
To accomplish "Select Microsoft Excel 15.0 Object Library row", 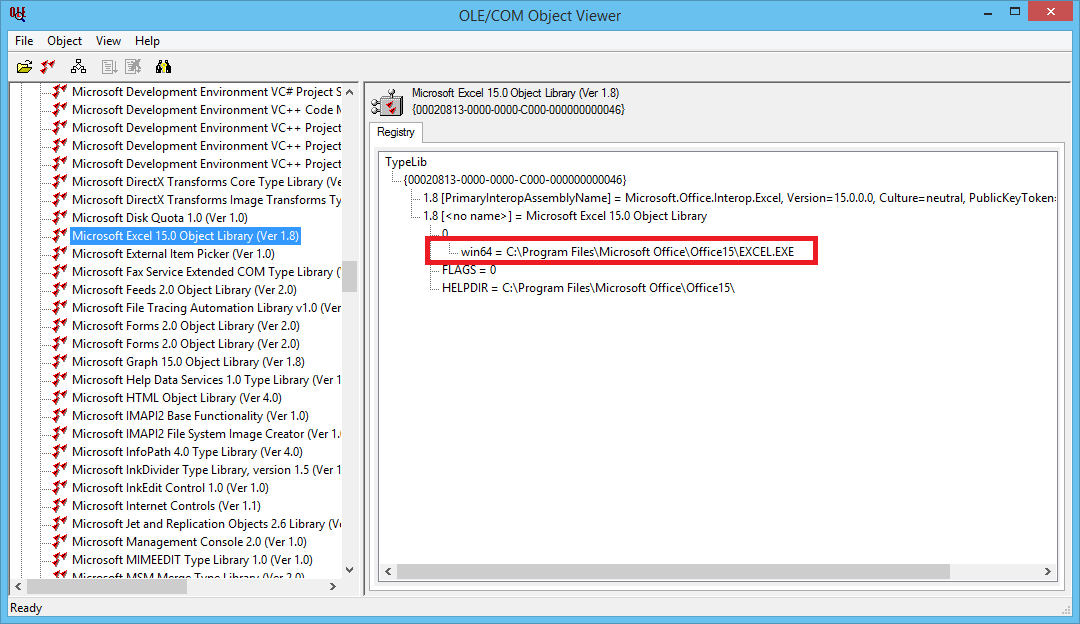I will 185,236.
